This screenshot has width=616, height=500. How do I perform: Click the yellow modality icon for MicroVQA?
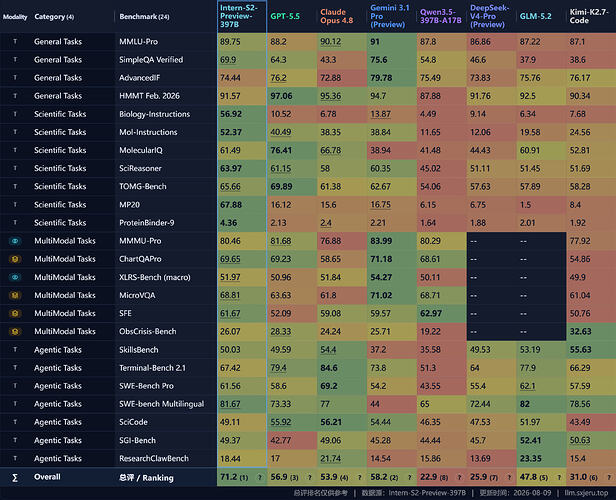tap(15, 295)
